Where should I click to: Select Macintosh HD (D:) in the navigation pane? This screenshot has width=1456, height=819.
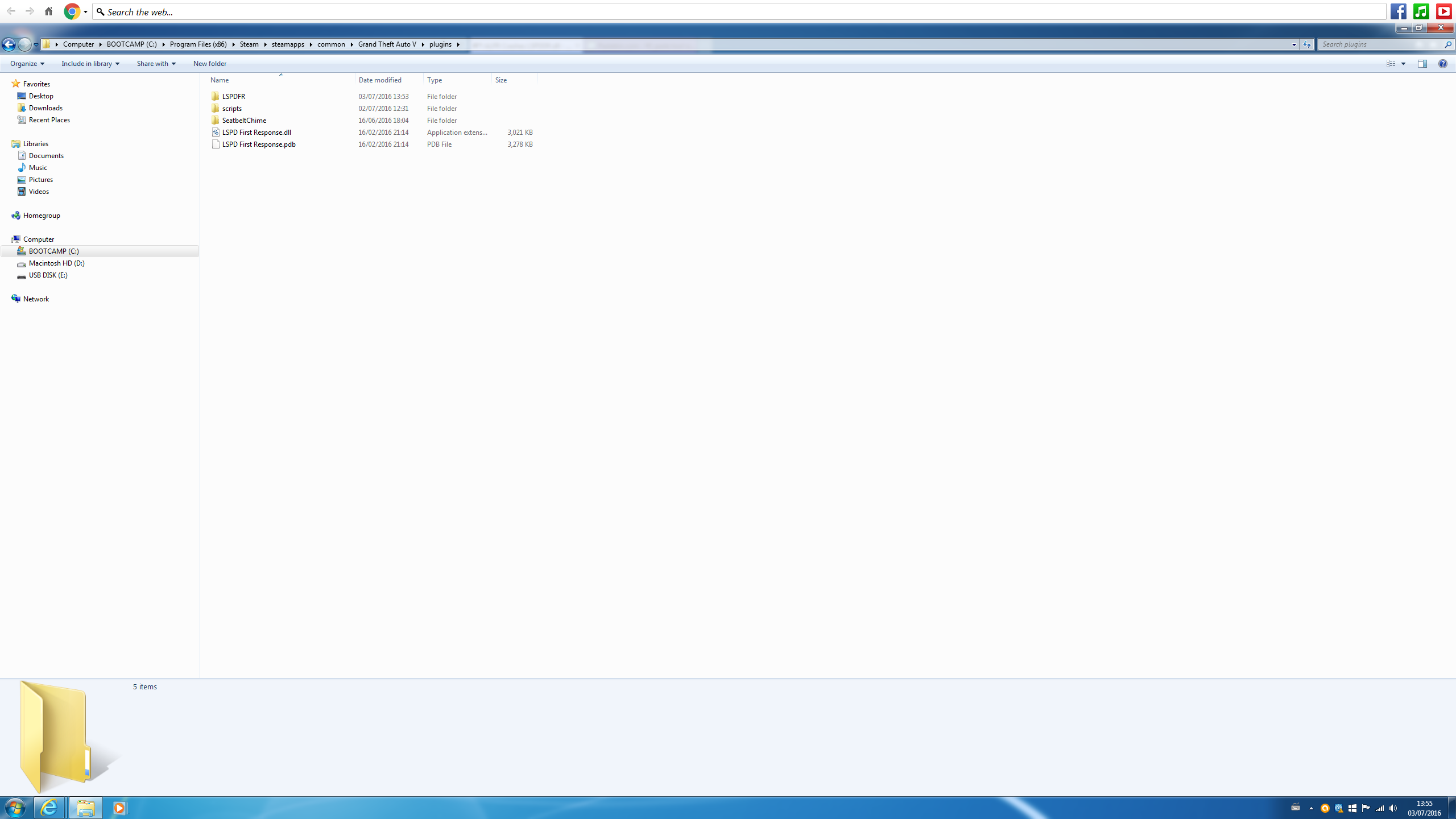pos(56,263)
